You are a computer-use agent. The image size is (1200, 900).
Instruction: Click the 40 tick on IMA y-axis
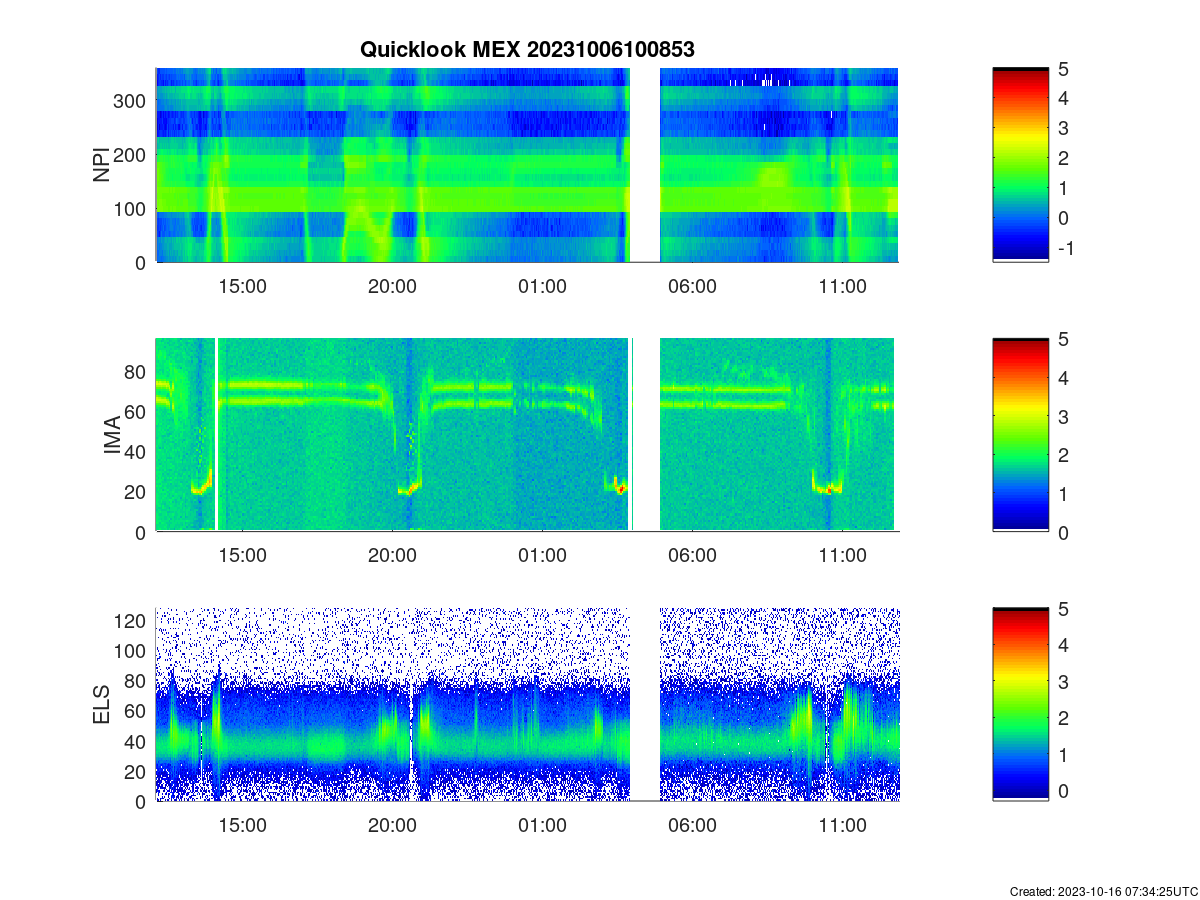click(136, 451)
